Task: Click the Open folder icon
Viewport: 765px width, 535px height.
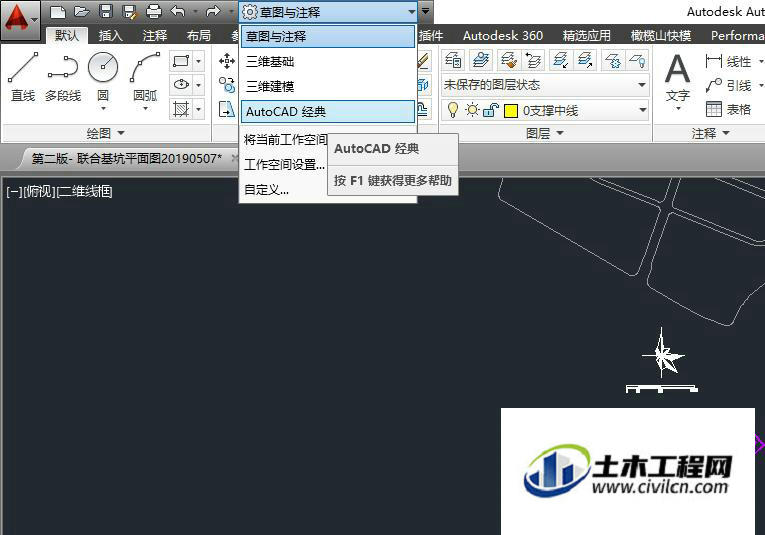Action: pyautogui.click(x=81, y=11)
